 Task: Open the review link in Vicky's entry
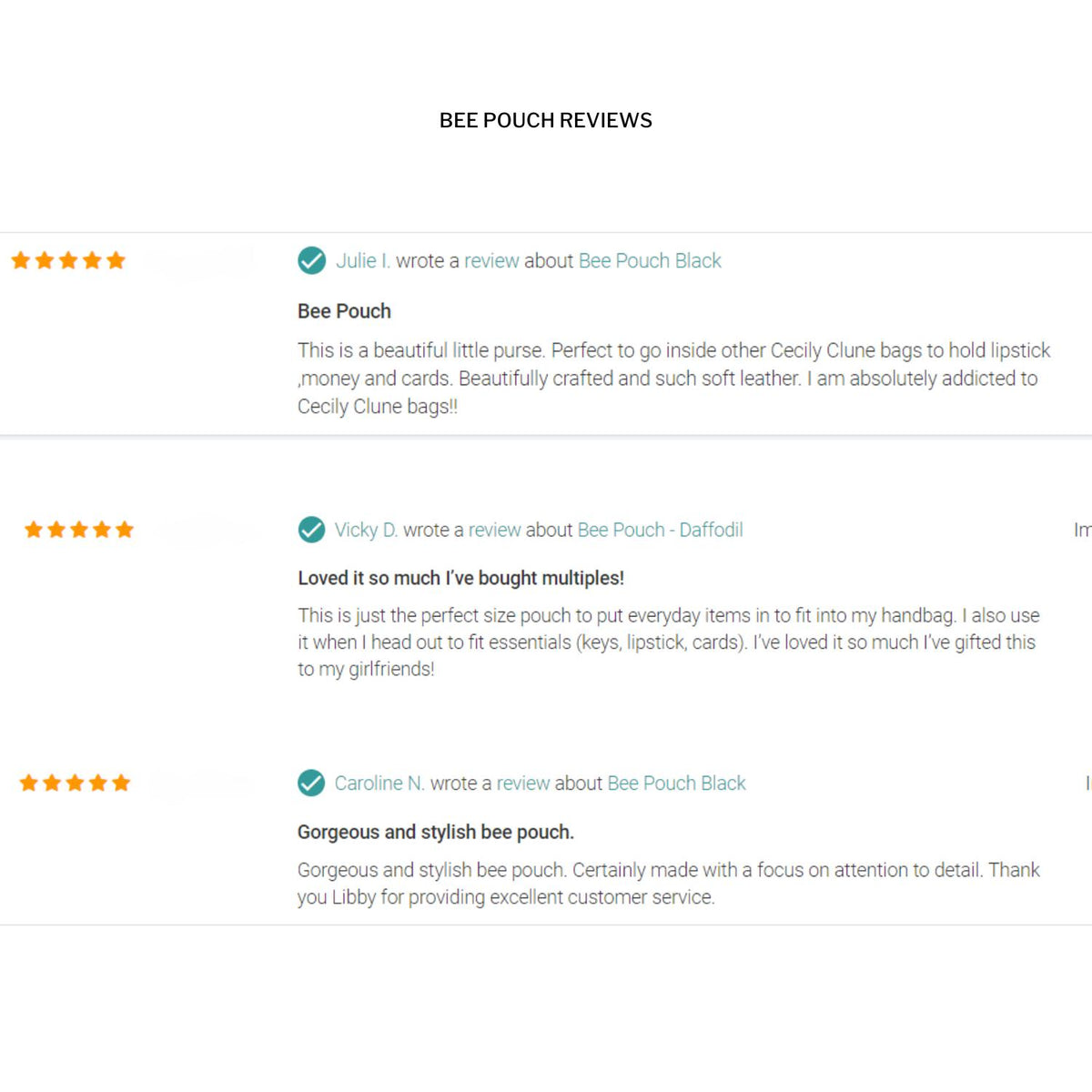(495, 530)
